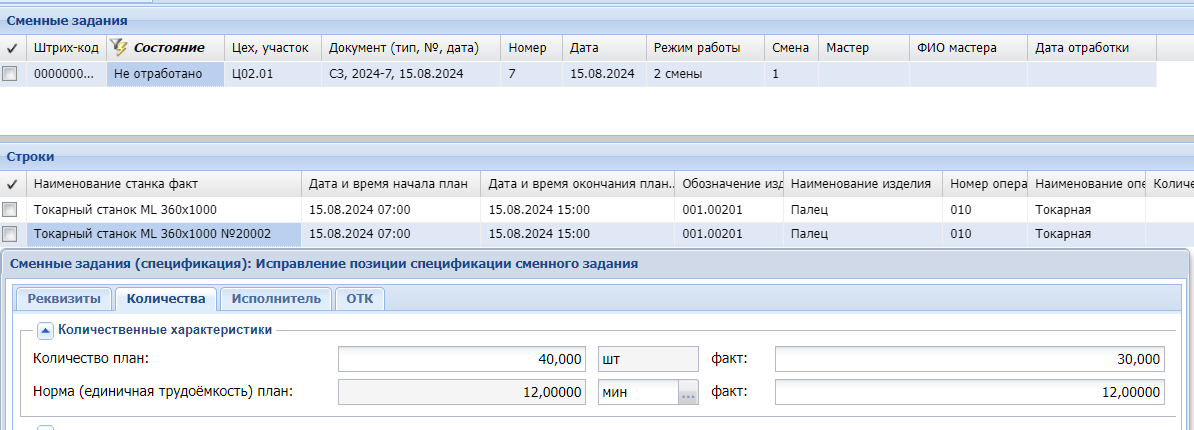
Task: Check the row Токарный станок ML 360x1000 №20002
Action: (10, 234)
